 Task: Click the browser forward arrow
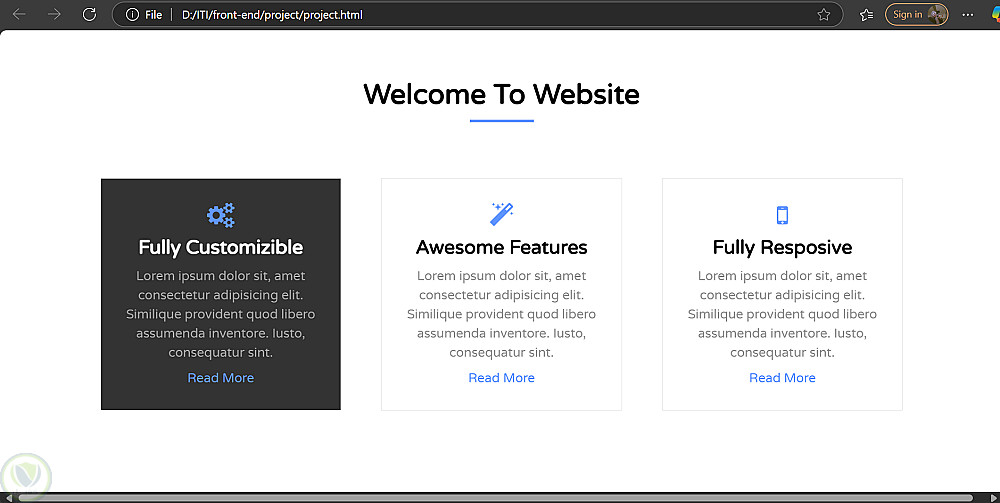click(54, 14)
